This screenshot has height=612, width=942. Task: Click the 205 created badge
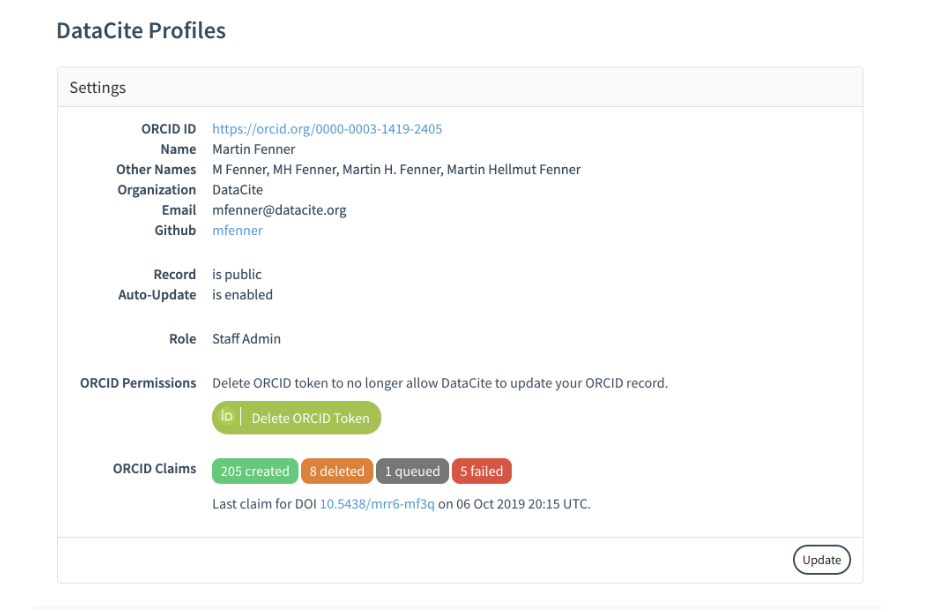coord(255,471)
